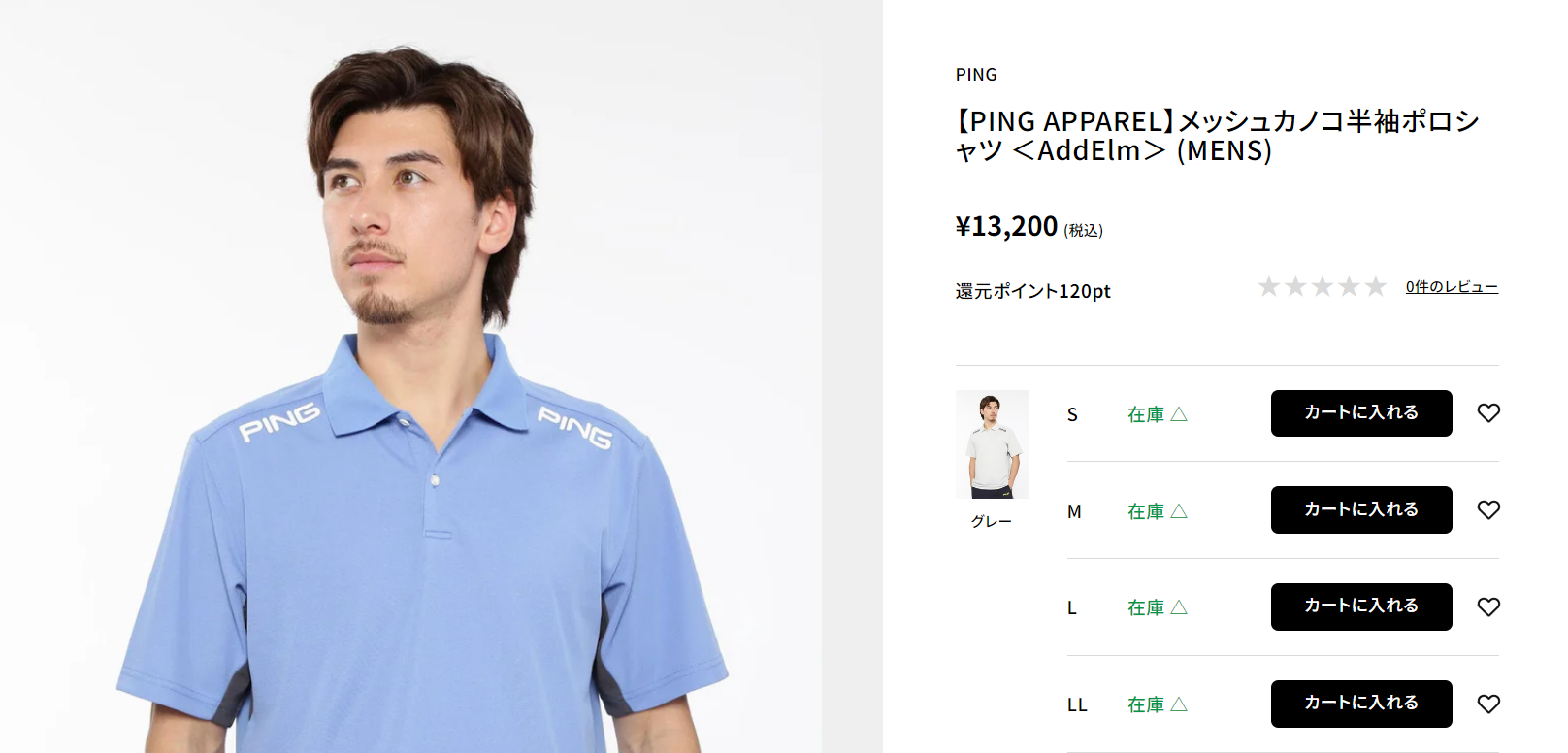Click the 在庫 stock status for size M
Viewport: 1568px width, 753px height.
(1146, 511)
